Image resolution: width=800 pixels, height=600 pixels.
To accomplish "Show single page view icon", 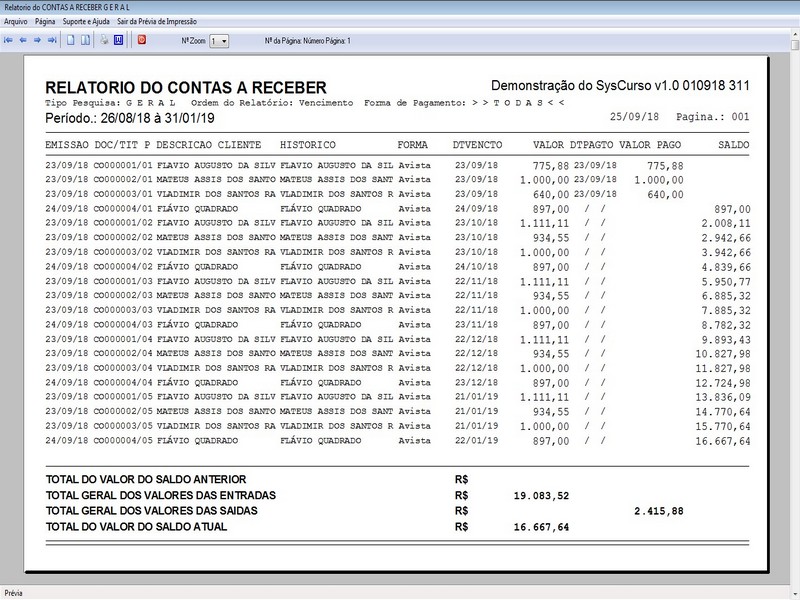I will coord(71,40).
